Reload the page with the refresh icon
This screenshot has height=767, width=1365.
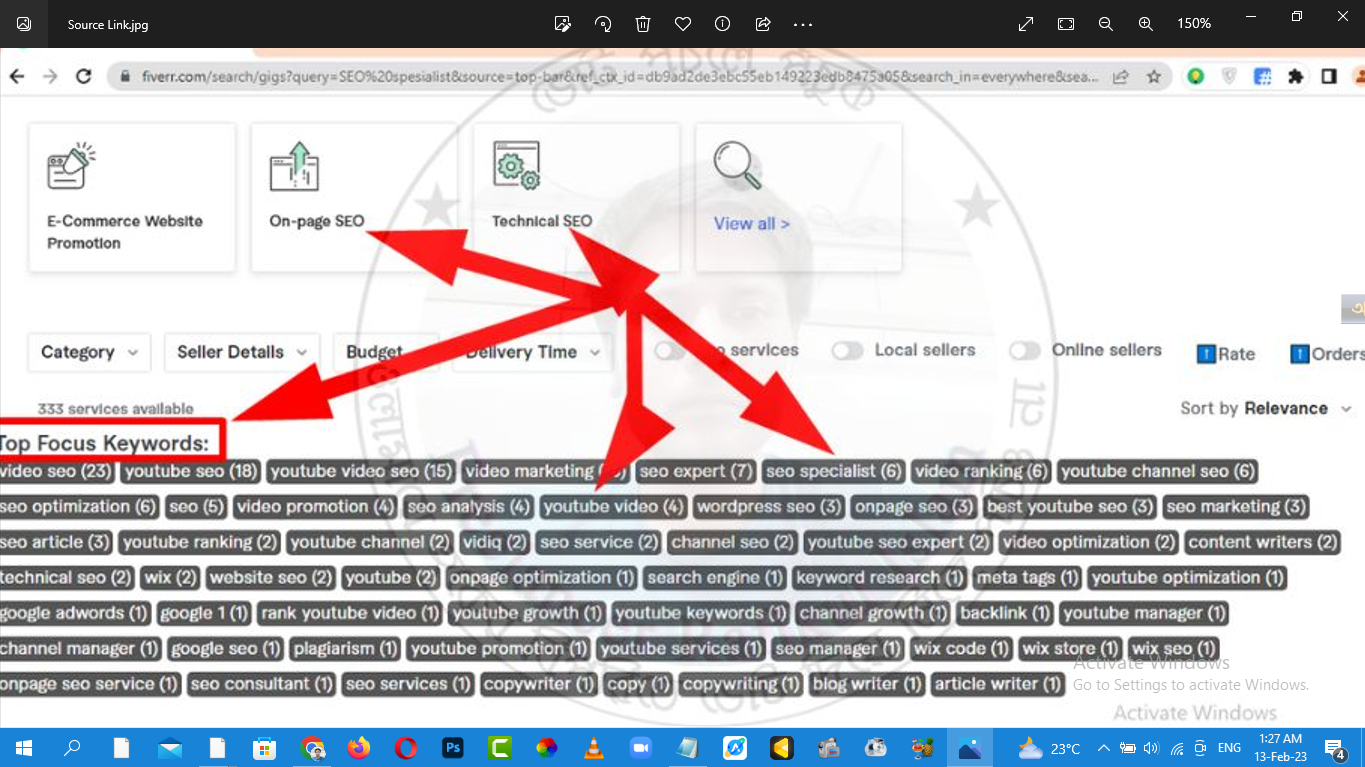[84, 76]
